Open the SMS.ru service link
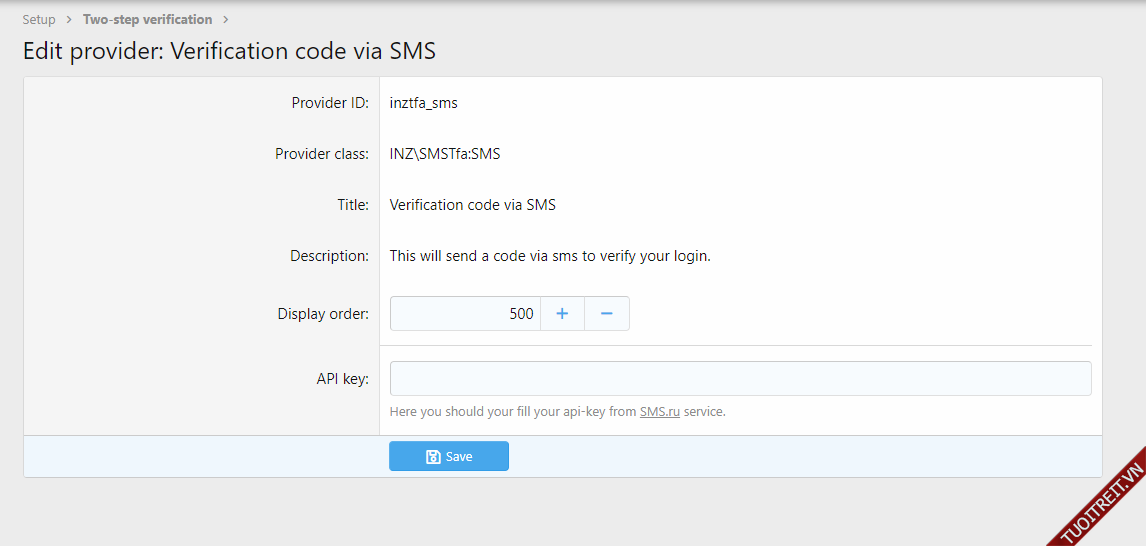Viewport: 1146px width, 546px height. [659, 411]
